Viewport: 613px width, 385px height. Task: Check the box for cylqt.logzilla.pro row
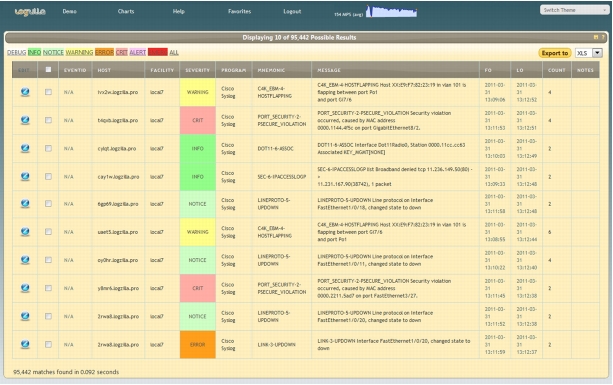click(x=48, y=148)
